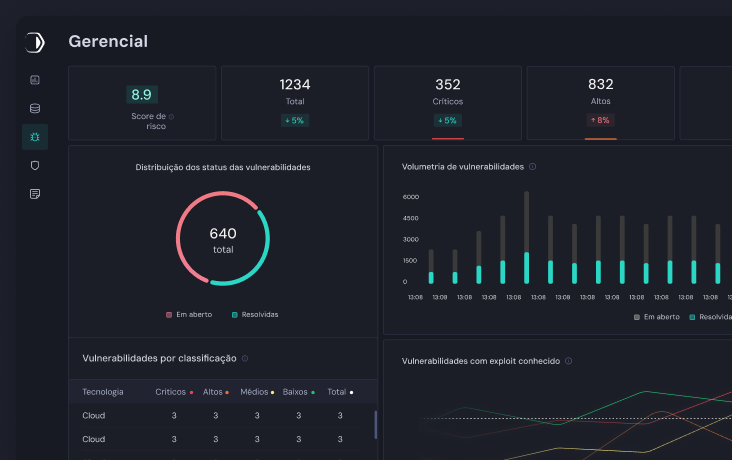Open the Críticos 352 summary card

coord(447,103)
